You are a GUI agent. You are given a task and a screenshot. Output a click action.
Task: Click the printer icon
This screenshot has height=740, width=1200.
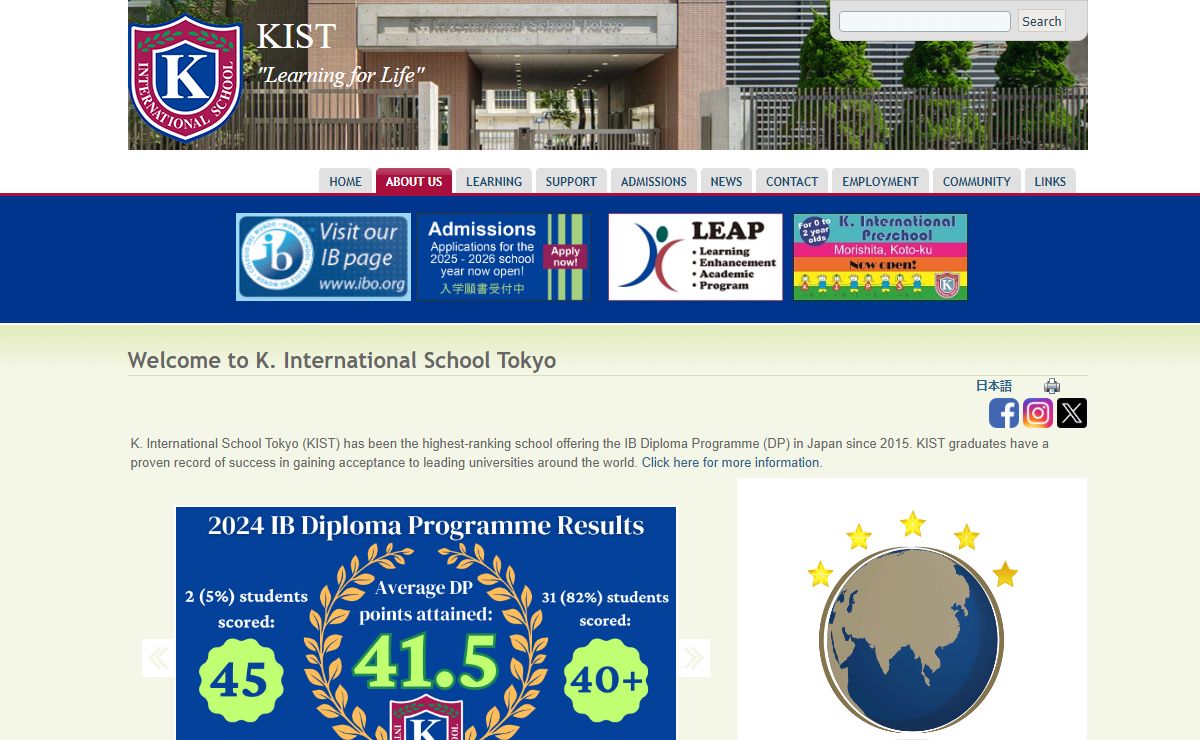pyautogui.click(x=1052, y=386)
